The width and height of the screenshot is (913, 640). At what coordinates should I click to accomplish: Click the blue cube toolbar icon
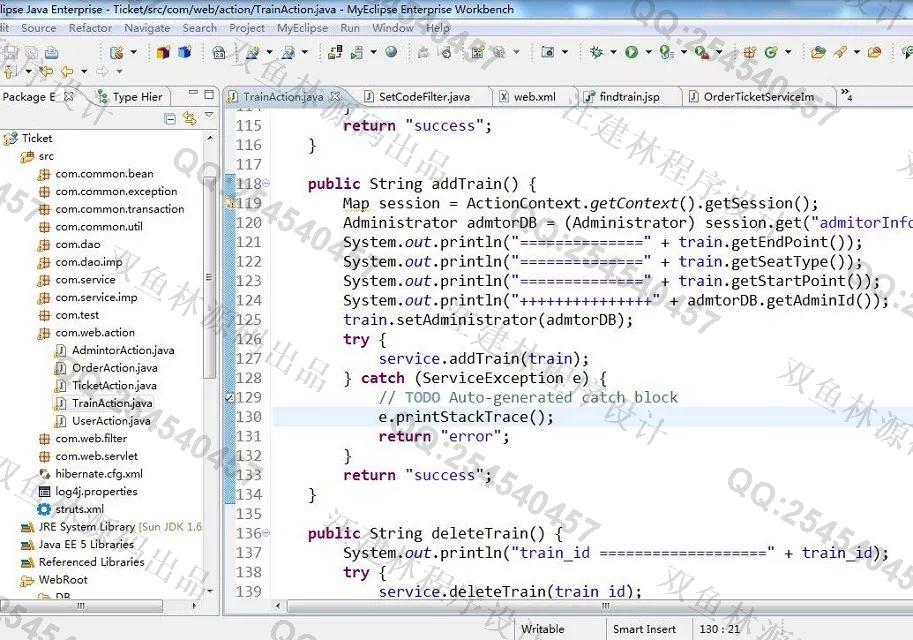pyautogui.click(x=185, y=52)
